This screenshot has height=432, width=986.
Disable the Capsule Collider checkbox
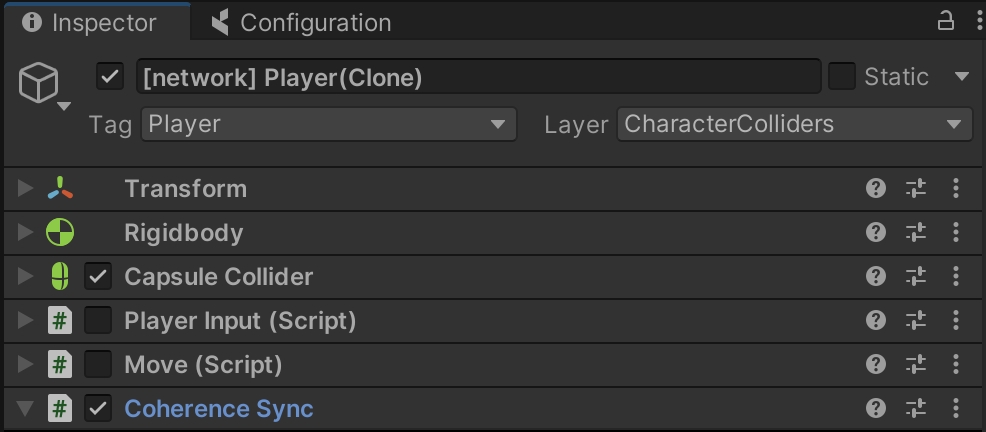pyautogui.click(x=98, y=277)
